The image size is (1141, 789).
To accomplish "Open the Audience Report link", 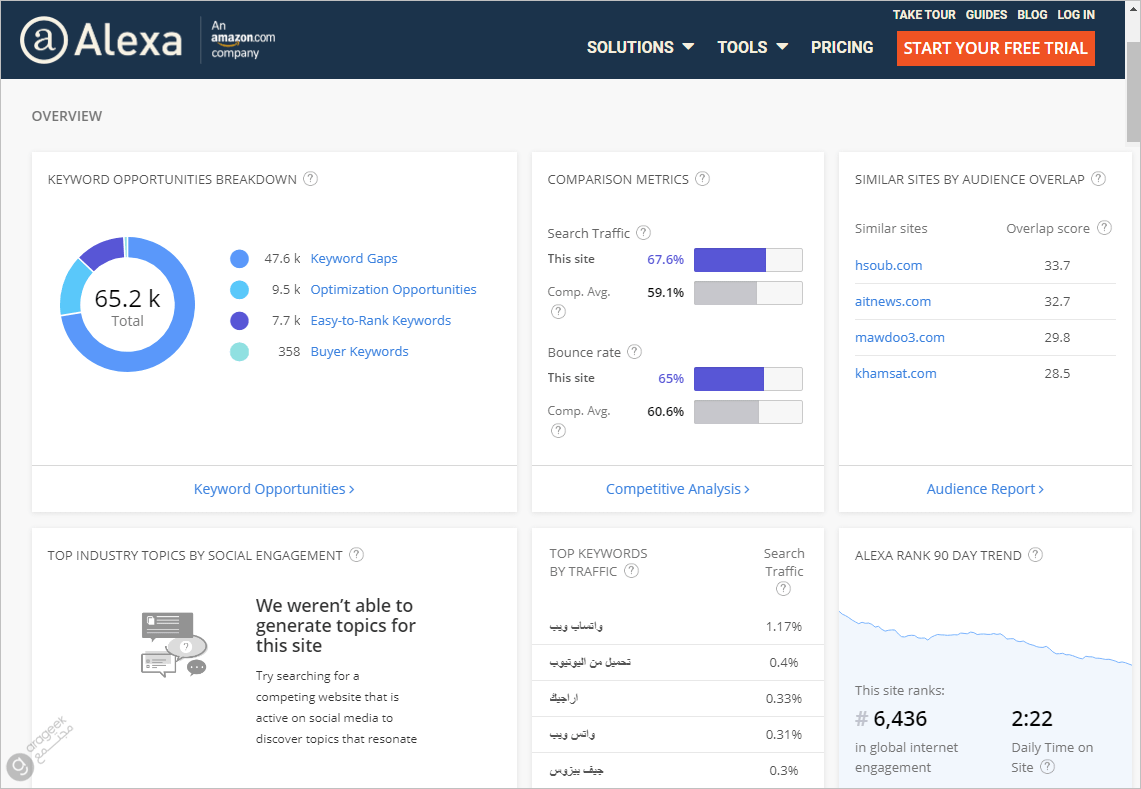I will [x=985, y=489].
